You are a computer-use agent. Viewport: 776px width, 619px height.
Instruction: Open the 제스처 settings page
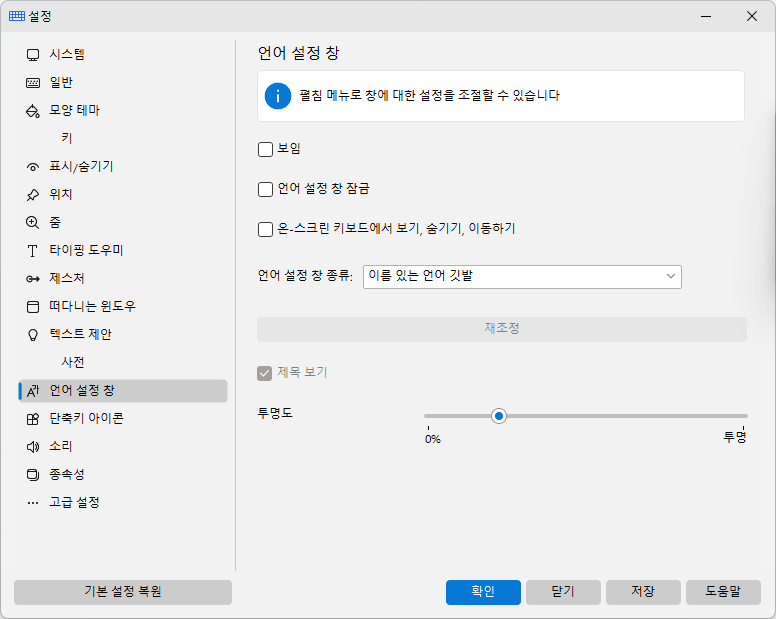(123, 279)
